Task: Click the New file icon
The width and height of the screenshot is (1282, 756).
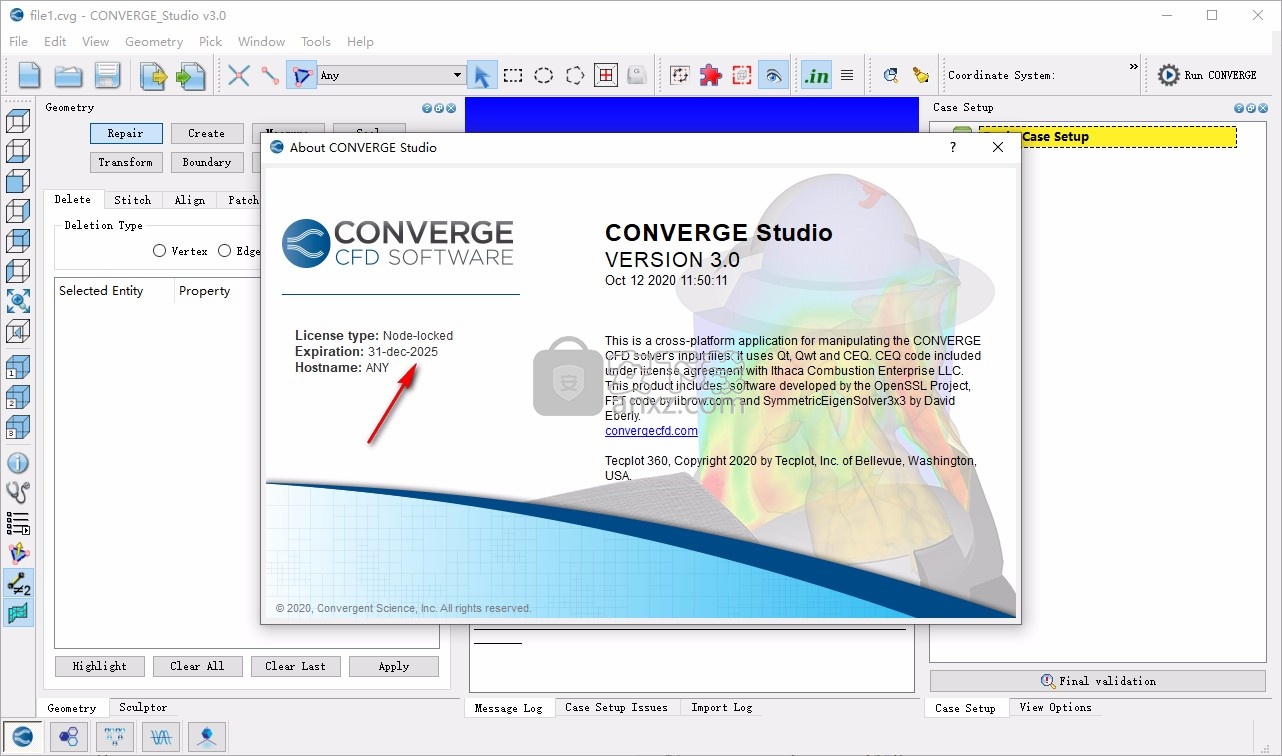Action: pyautogui.click(x=30, y=75)
